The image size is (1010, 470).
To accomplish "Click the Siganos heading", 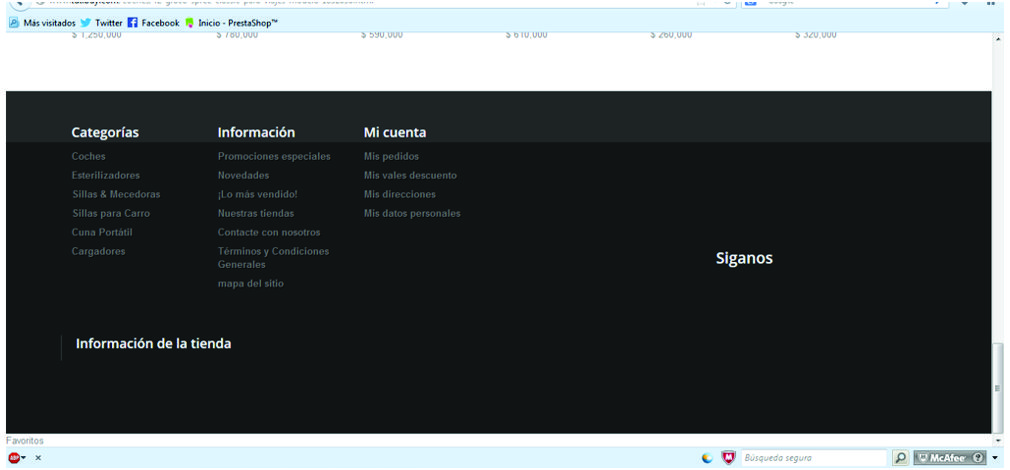I will point(744,258).
